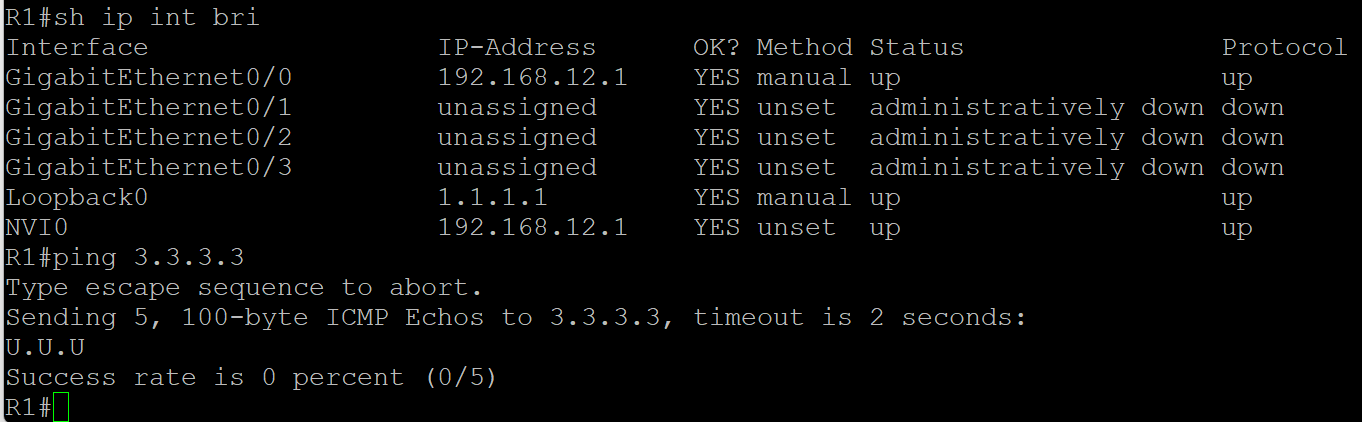
Task: Click the 'Success rate is 0 percent' line
Action: coord(251,378)
